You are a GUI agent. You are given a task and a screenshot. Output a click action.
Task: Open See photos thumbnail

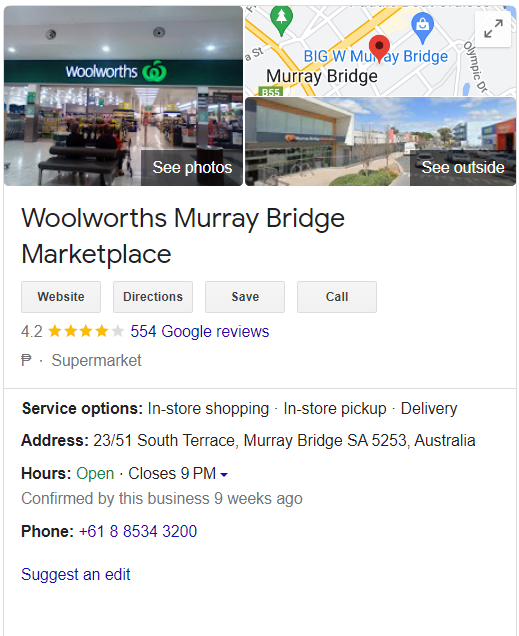(x=123, y=96)
